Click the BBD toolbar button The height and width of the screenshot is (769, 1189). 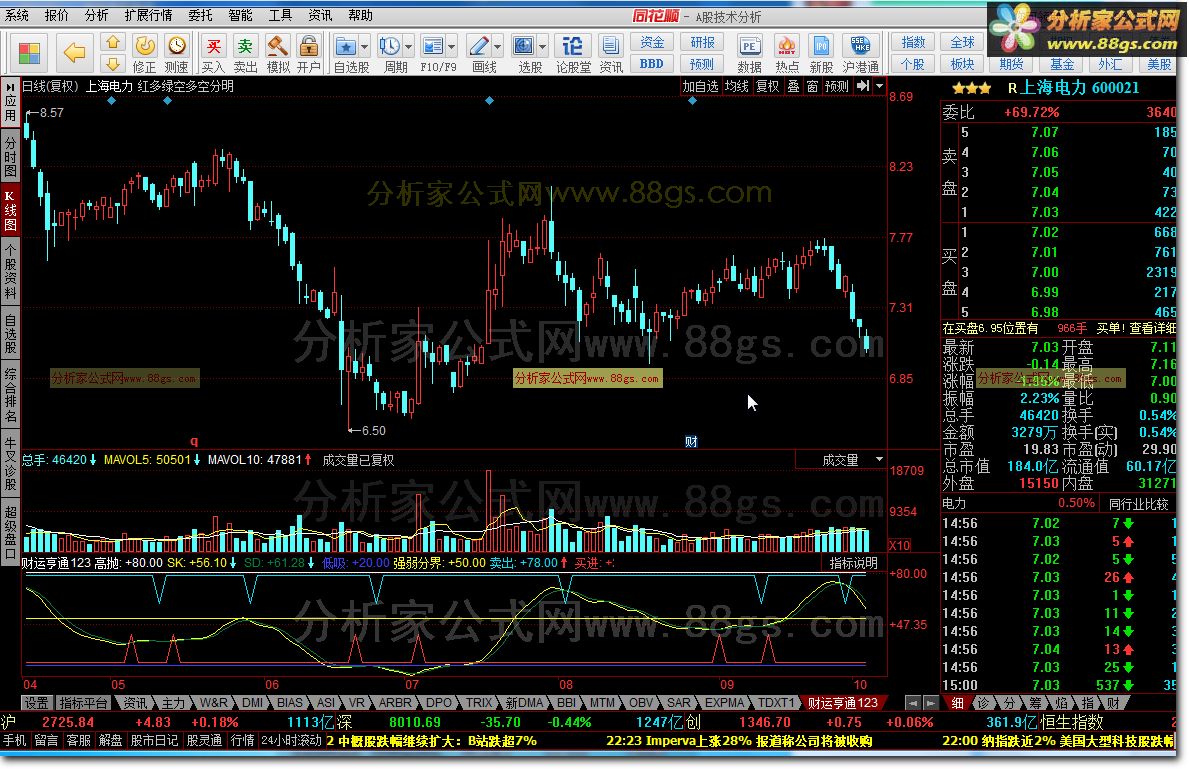pyautogui.click(x=652, y=64)
